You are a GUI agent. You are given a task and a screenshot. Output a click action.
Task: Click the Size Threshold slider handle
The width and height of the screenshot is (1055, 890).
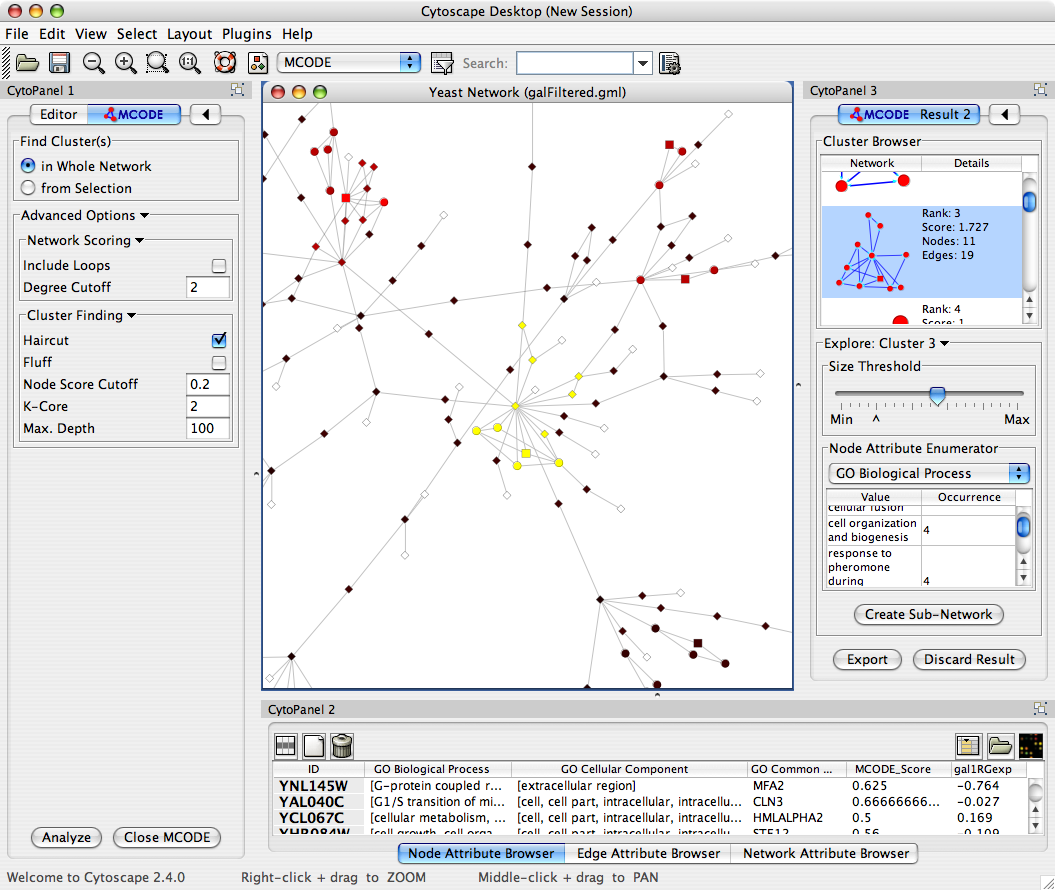click(937, 396)
